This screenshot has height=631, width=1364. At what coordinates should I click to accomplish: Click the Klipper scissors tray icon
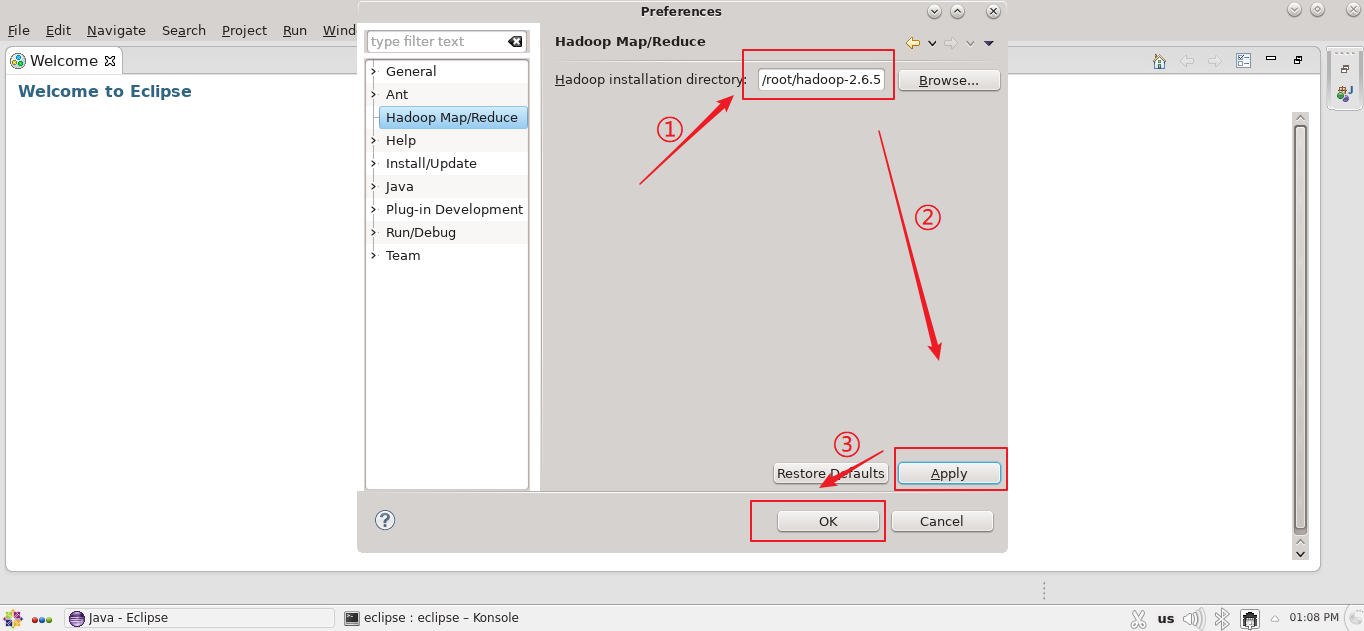pos(1138,619)
